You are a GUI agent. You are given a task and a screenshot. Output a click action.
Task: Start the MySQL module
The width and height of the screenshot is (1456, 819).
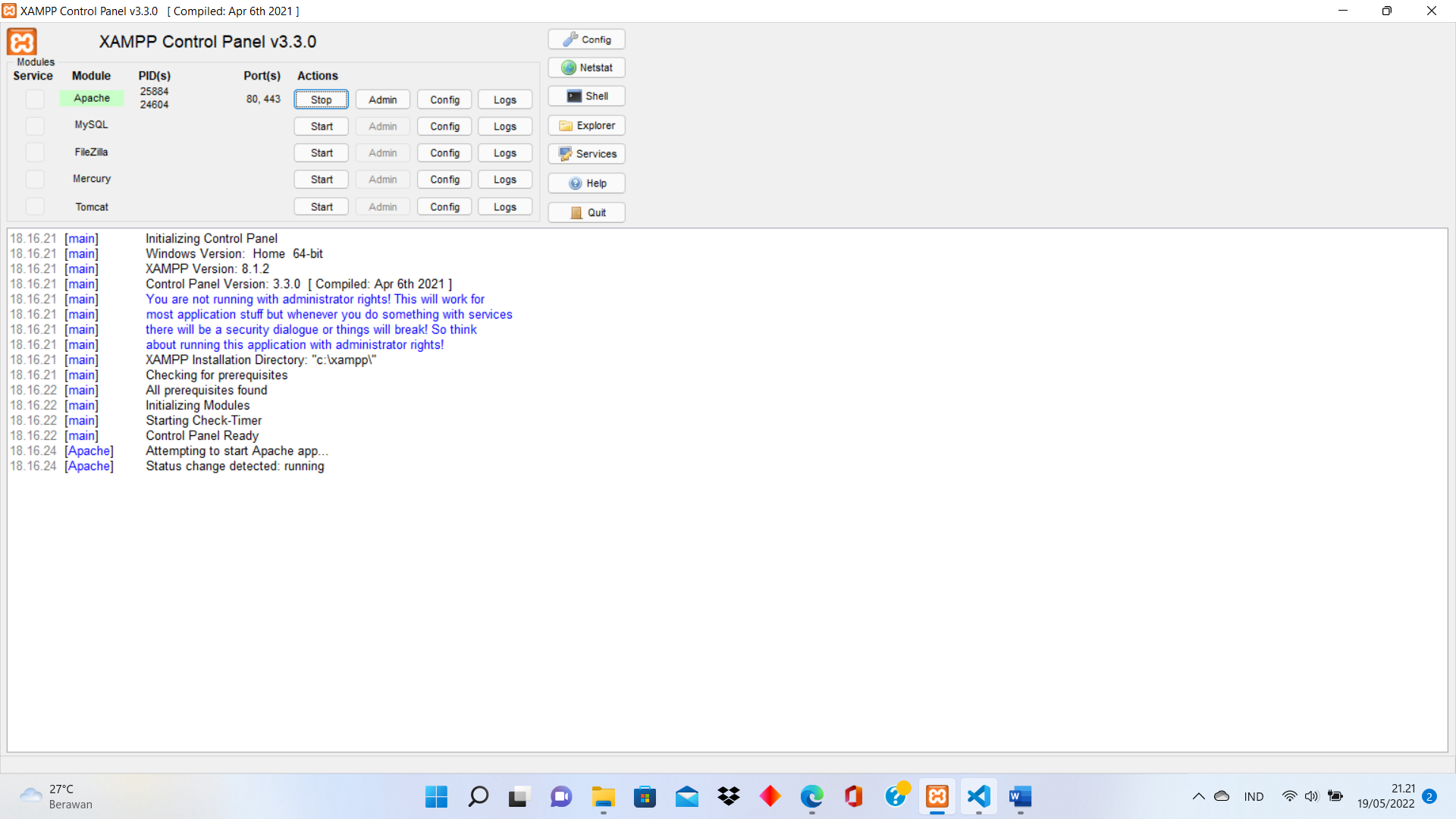point(321,126)
